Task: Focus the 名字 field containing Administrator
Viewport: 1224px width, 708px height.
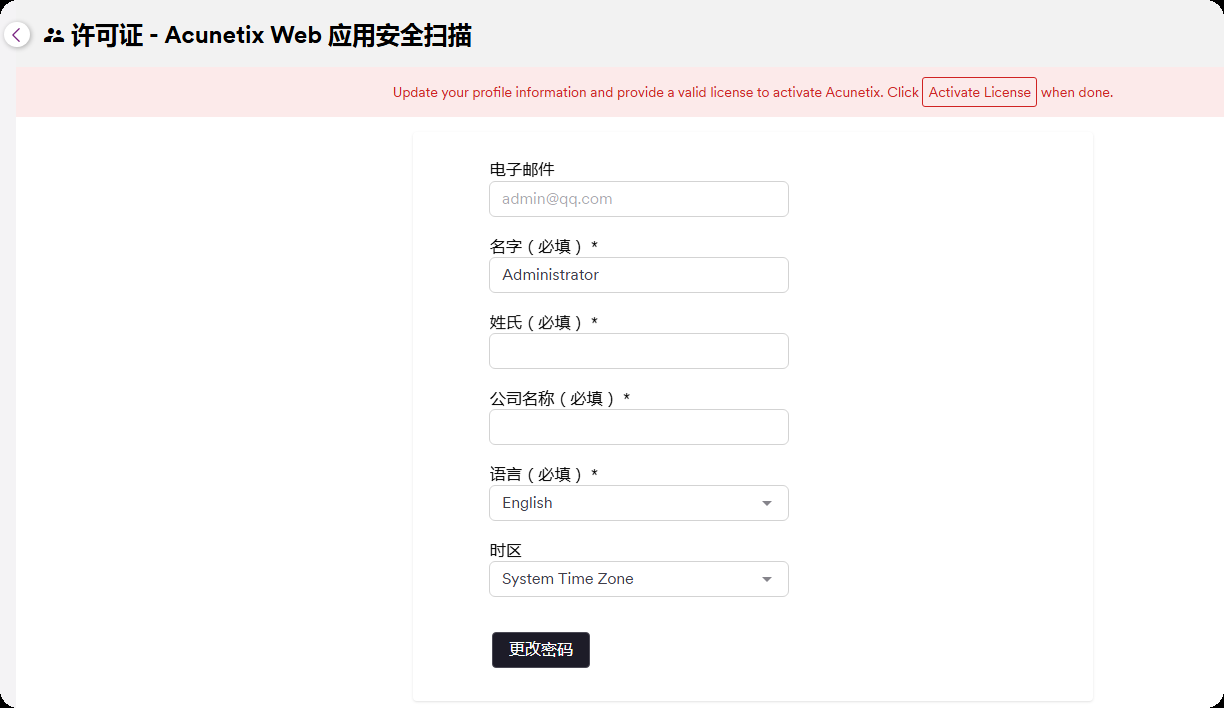Action: (x=638, y=275)
